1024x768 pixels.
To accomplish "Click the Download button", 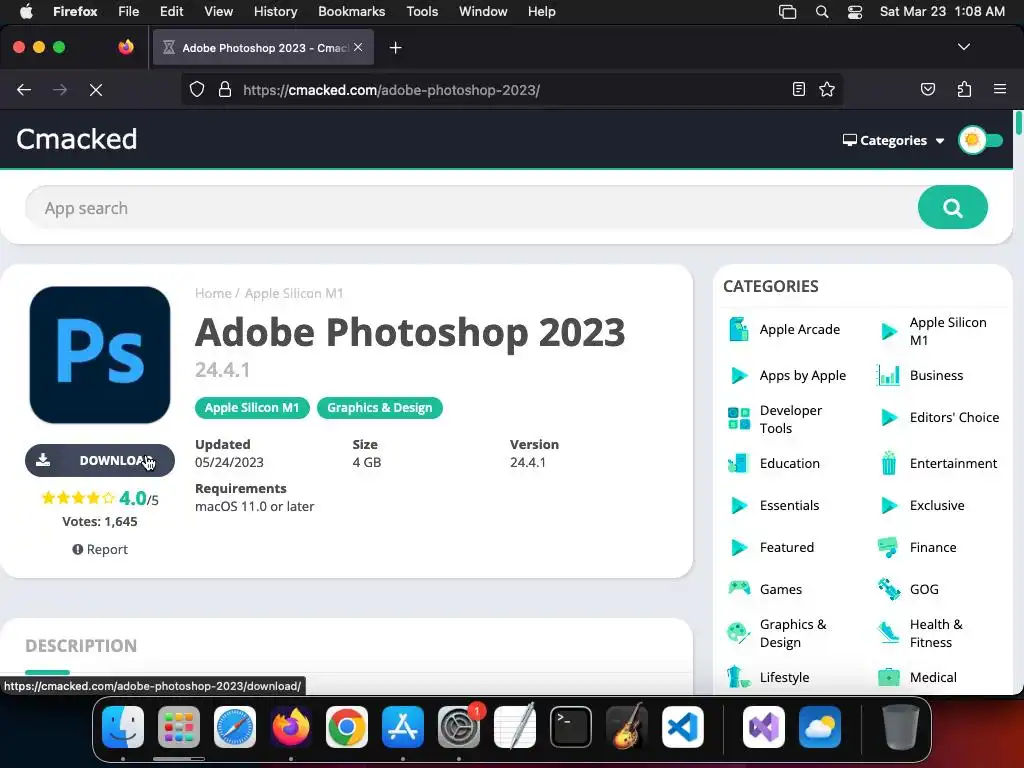I will click(x=100, y=460).
